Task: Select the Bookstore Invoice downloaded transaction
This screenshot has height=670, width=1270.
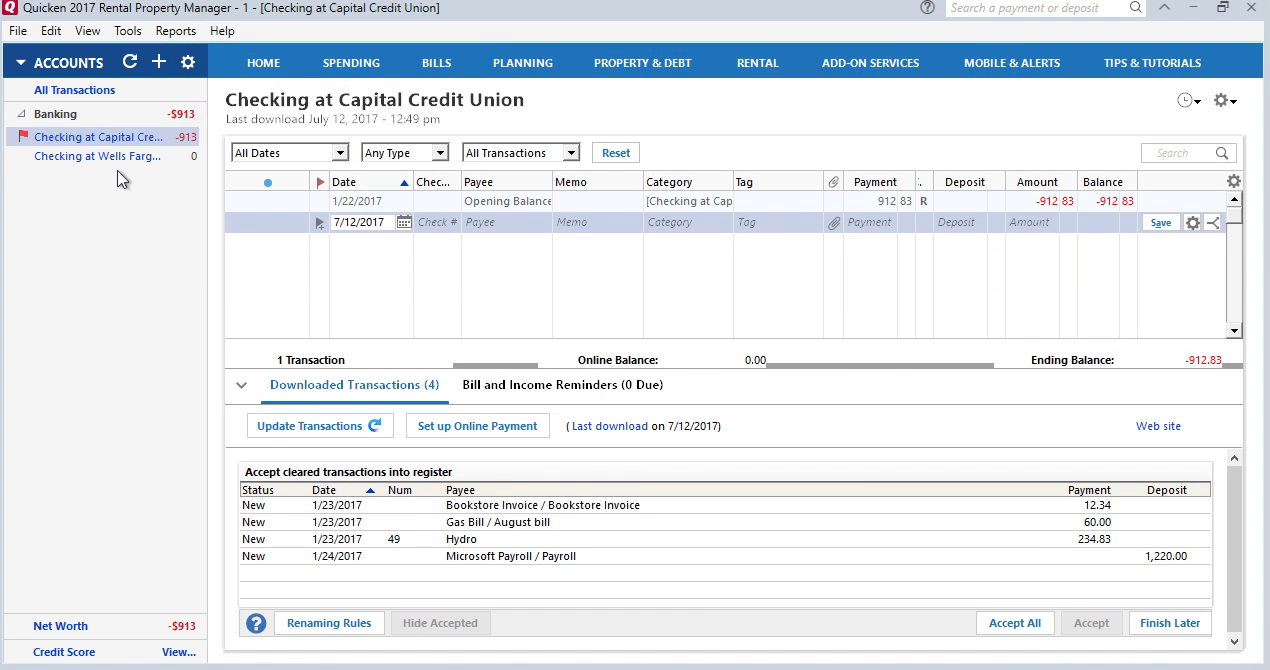Action: point(725,505)
